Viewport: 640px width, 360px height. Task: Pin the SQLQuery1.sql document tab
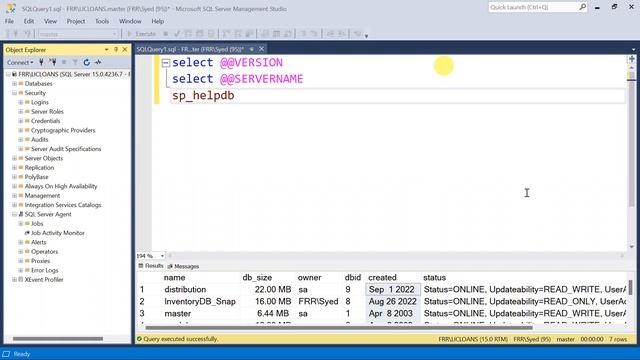click(x=252, y=49)
